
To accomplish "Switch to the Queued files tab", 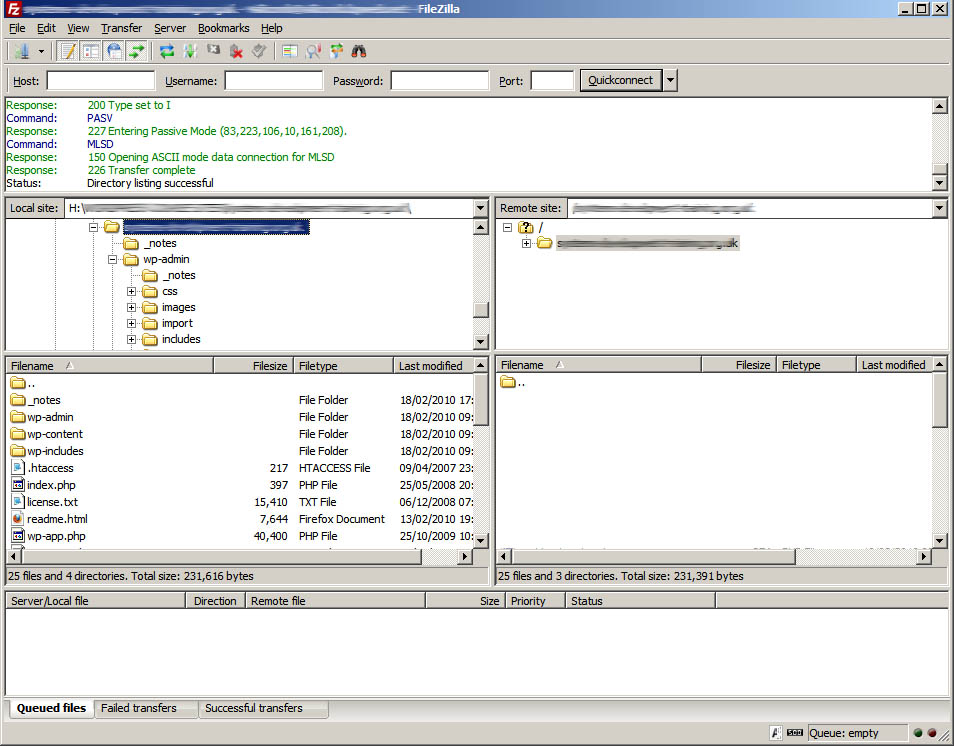I will pos(51,708).
